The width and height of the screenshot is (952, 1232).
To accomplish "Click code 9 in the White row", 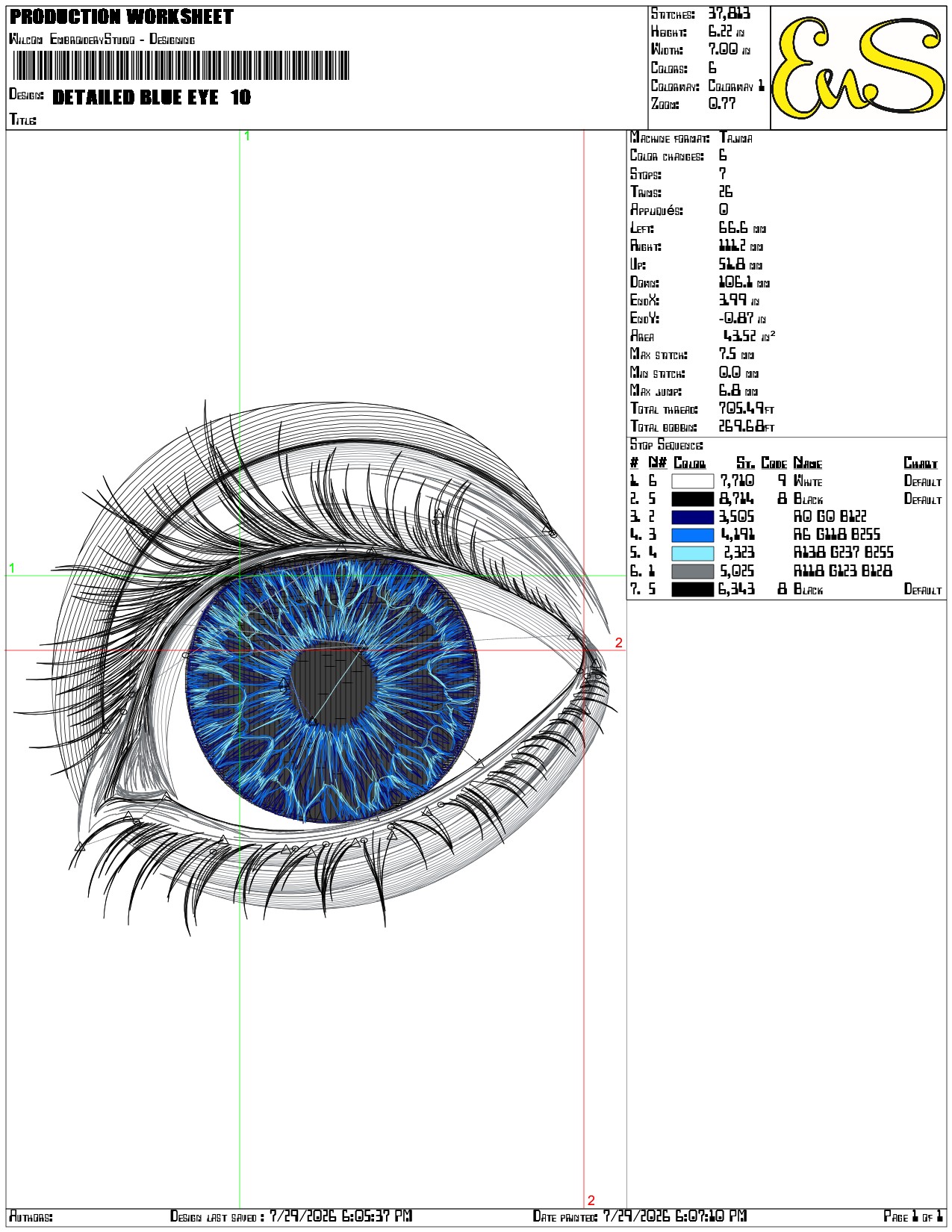I will click(x=782, y=481).
